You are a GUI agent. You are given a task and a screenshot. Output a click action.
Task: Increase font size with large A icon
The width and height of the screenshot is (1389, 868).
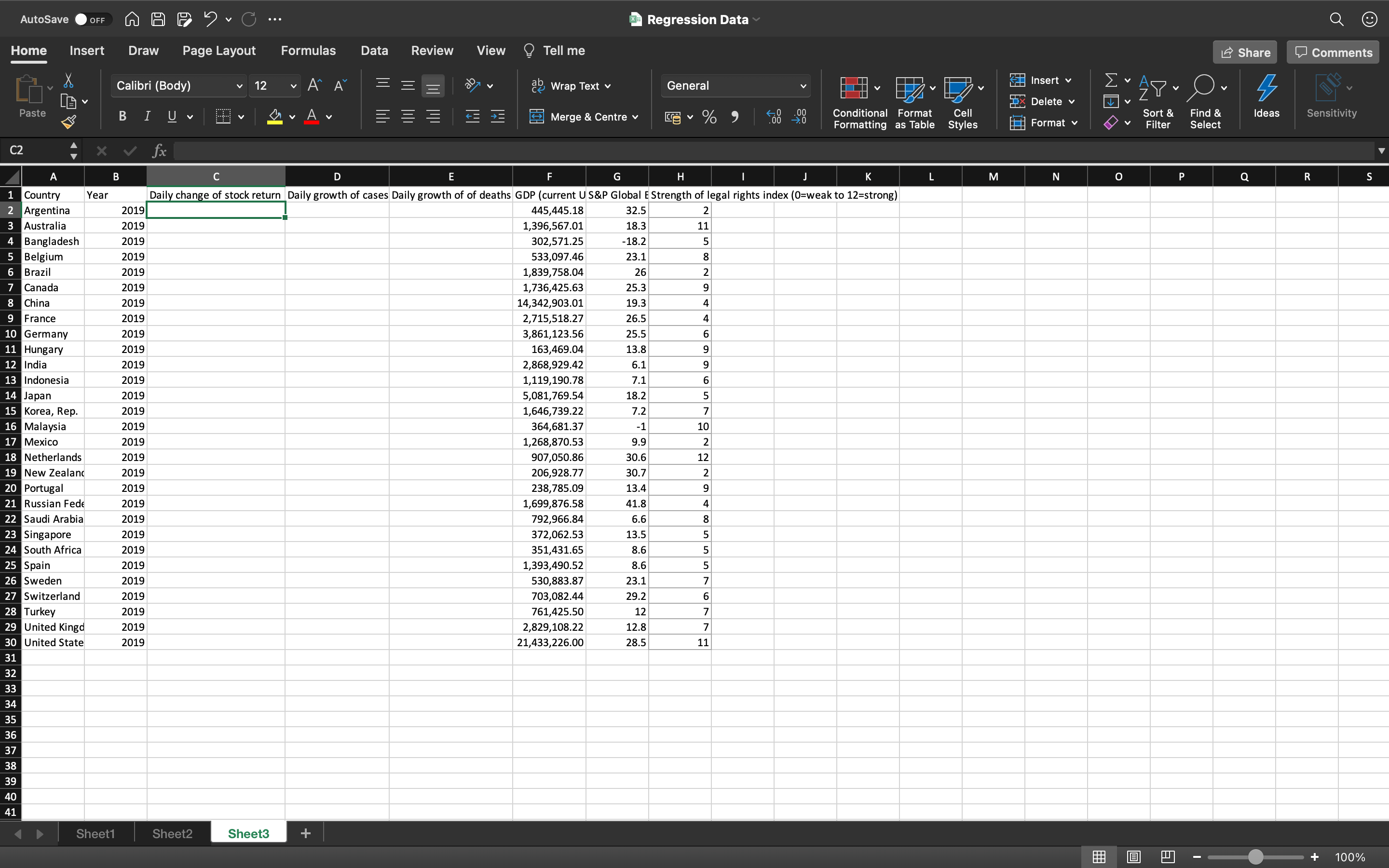pos(314,85)
